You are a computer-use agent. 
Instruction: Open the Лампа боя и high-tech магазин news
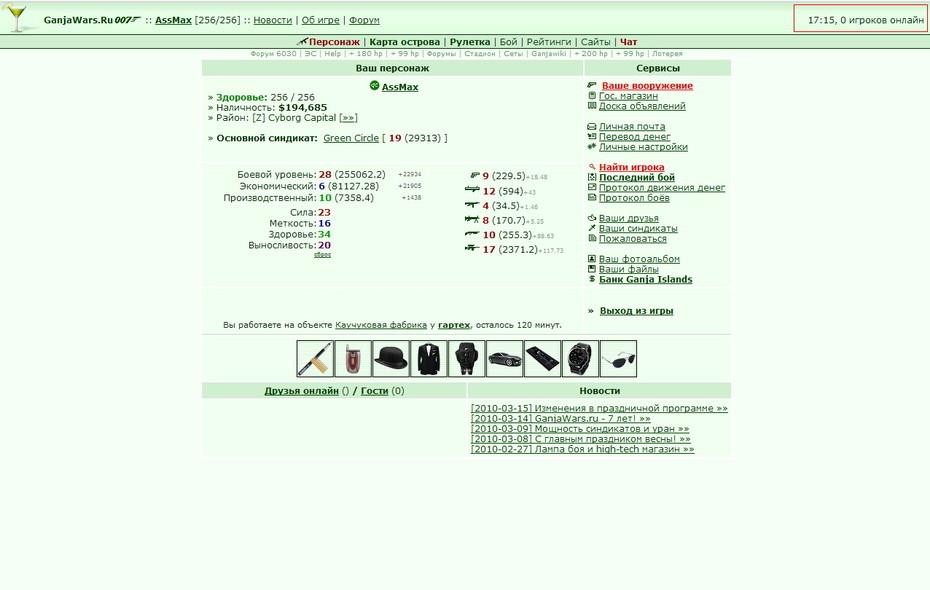tap(582, 449)
